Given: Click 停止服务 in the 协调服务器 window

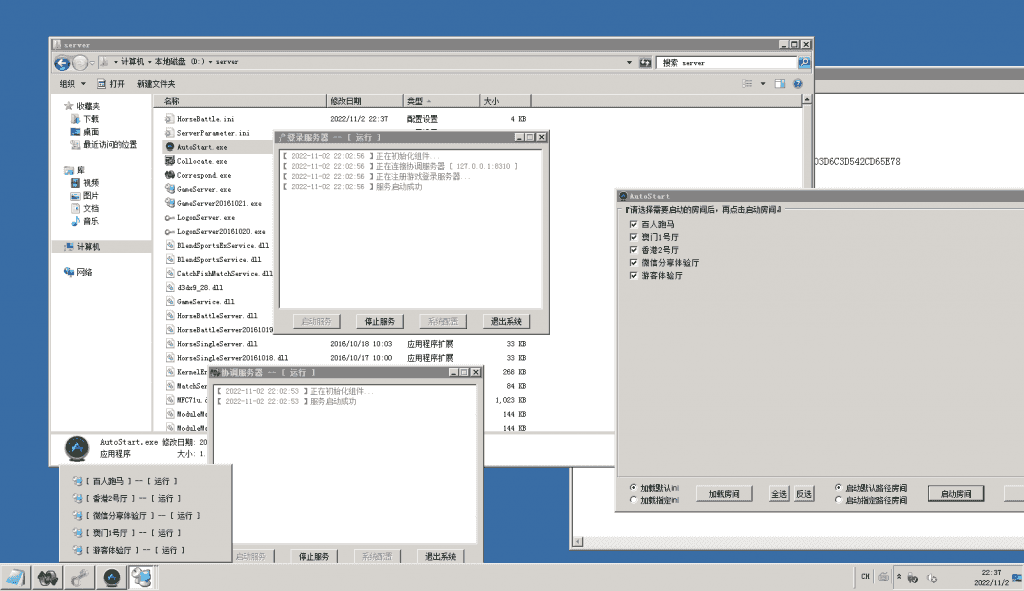Looking at the screenshot, I should pyautogui.click(x=314, y=556).
